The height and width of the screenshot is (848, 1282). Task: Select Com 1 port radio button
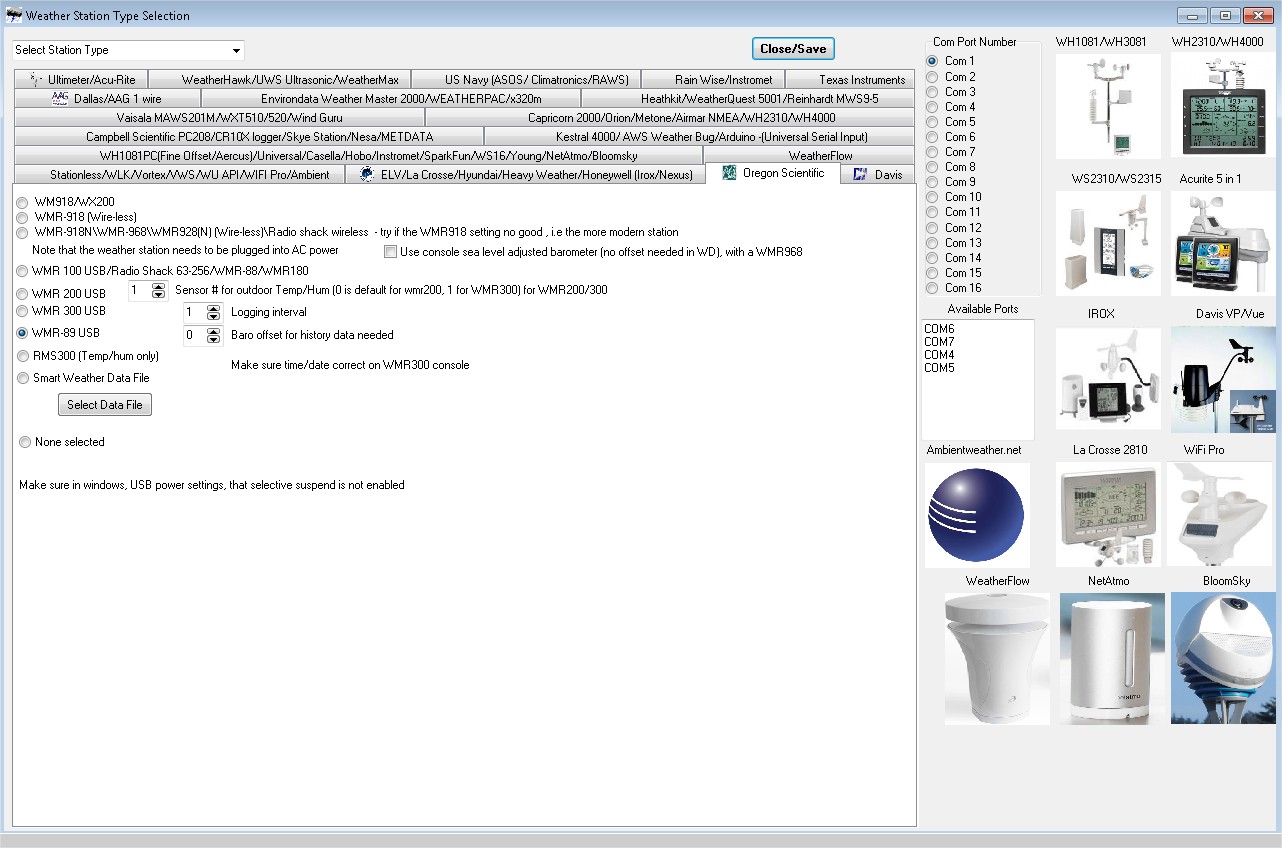tap(933, 61)
